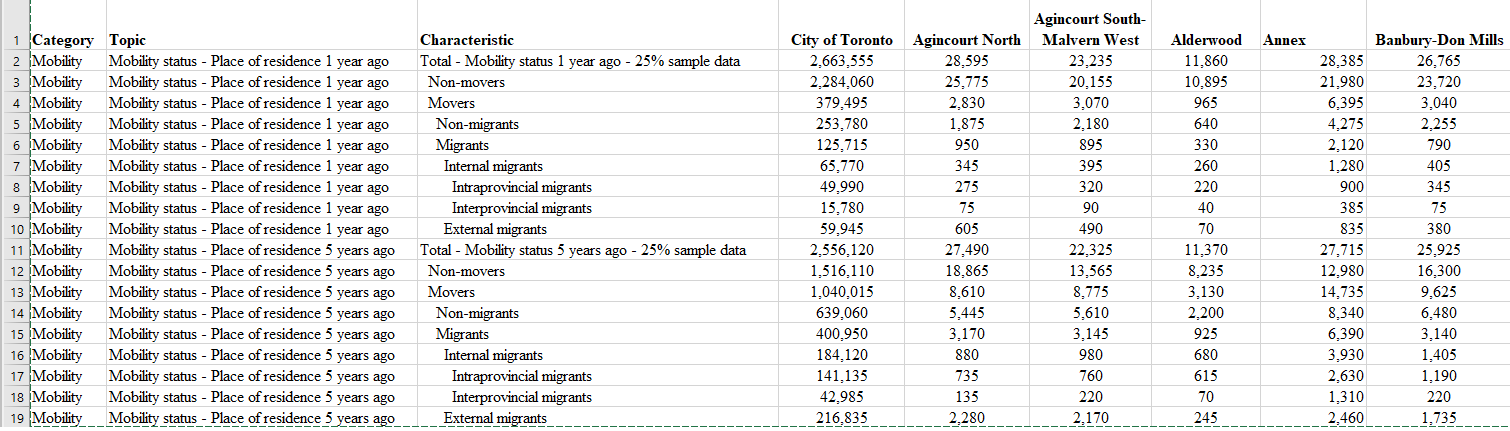This screenshot has height=431, width=1510.
Task: Select the cell showing 125,715
Action: [x=841, y=145]
